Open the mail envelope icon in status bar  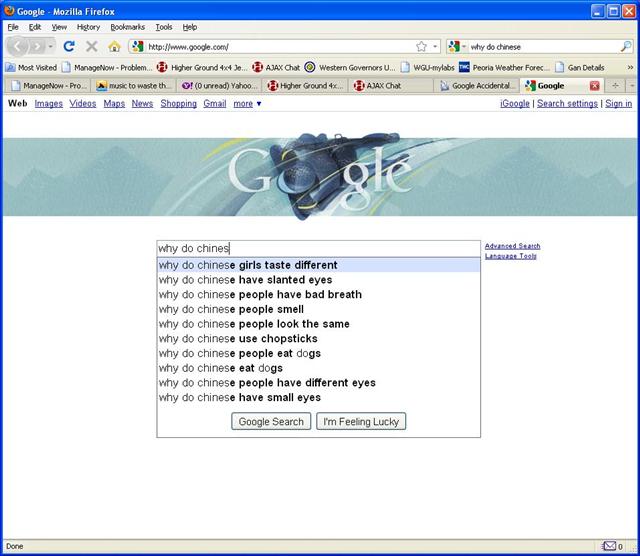click(x=609, y=546)
